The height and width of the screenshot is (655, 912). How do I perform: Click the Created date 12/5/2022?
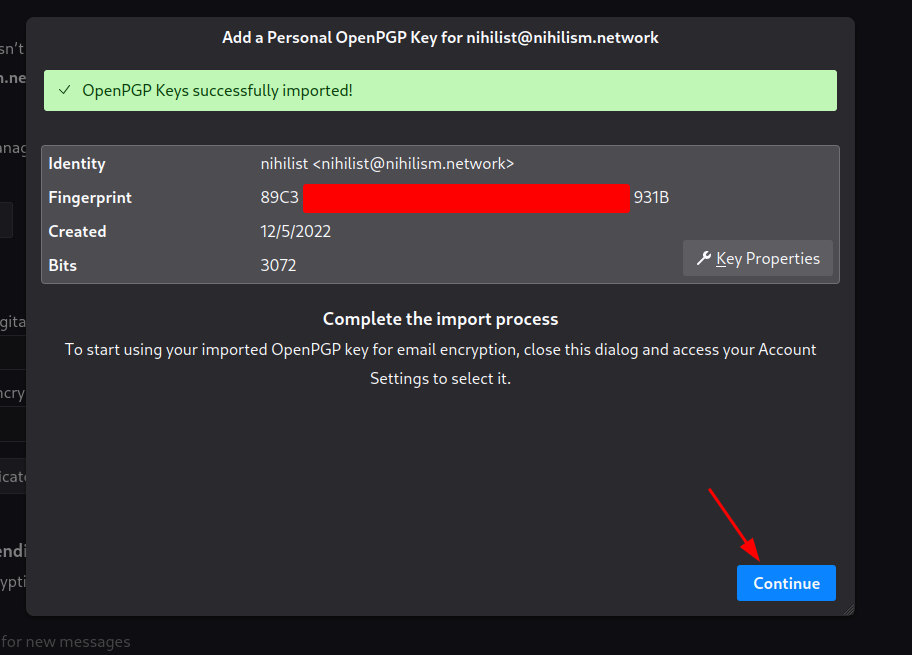click(295, 232)
